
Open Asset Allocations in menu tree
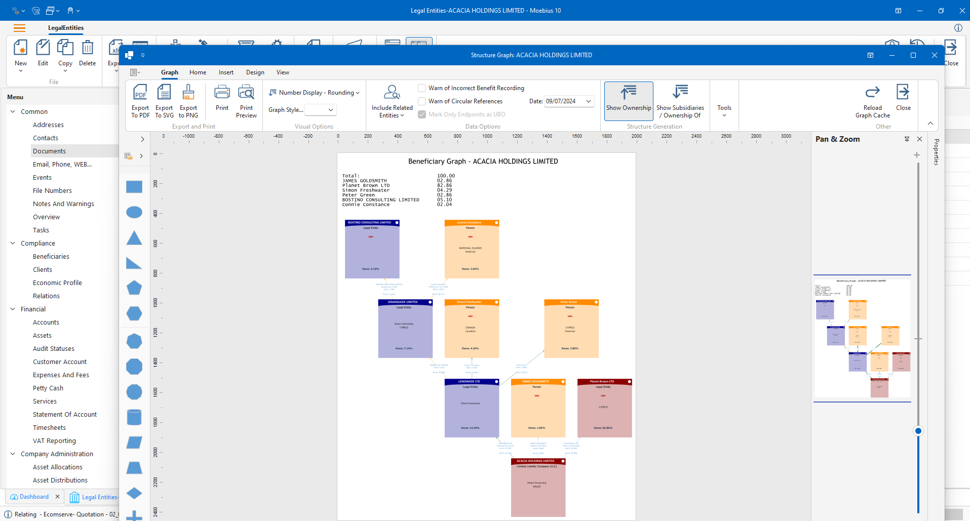(57, 467)
